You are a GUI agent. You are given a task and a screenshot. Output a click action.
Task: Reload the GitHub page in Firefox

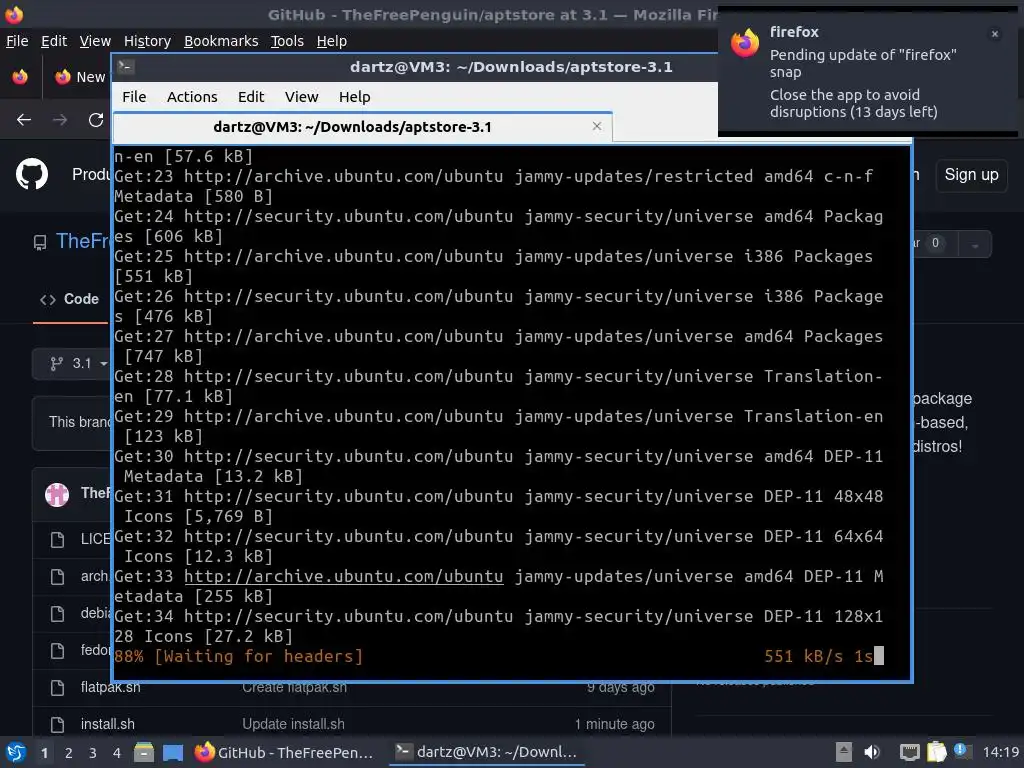[x=96, y=120]
